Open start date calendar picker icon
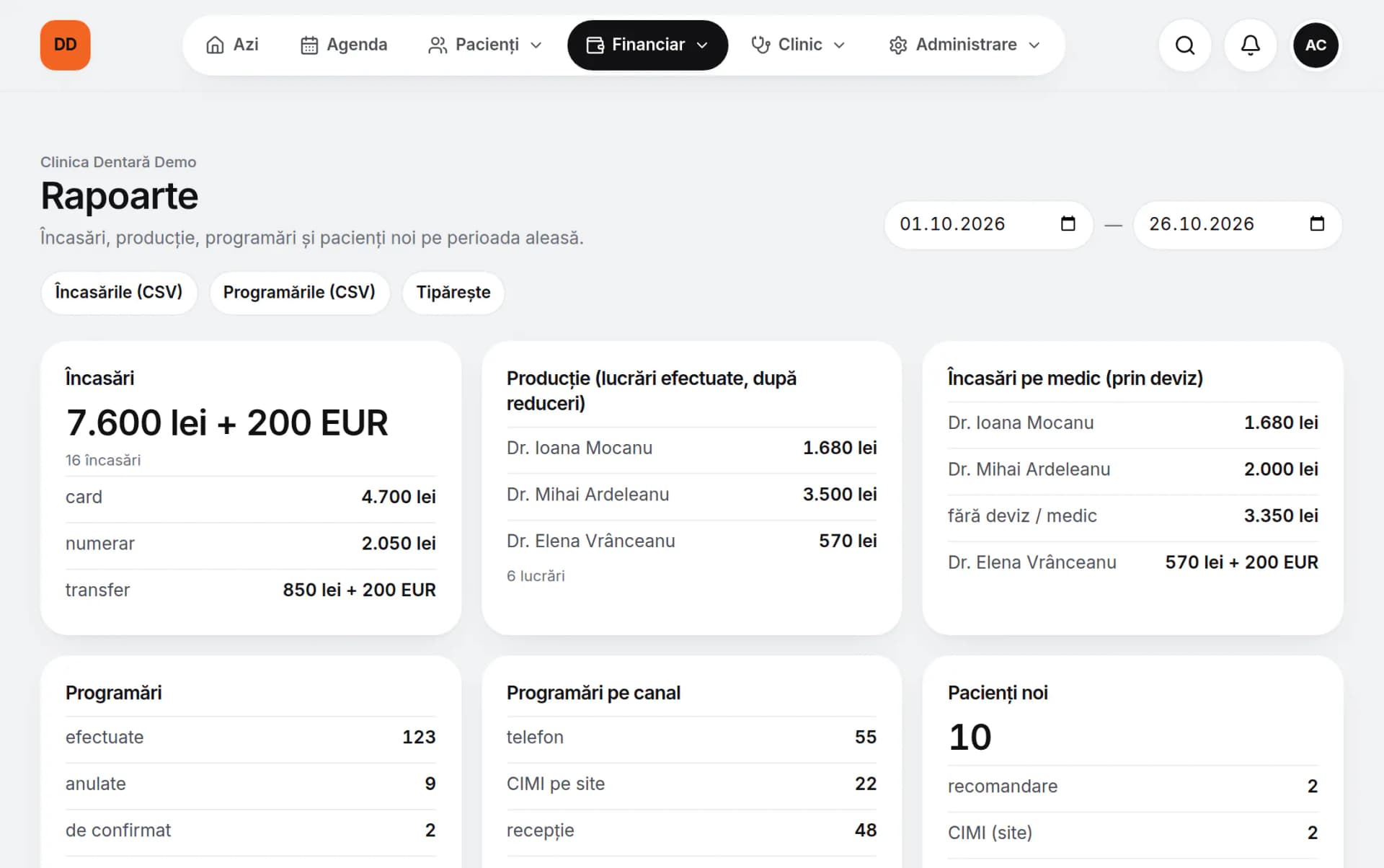1384x868 pixels. [x=1068, y=223]
